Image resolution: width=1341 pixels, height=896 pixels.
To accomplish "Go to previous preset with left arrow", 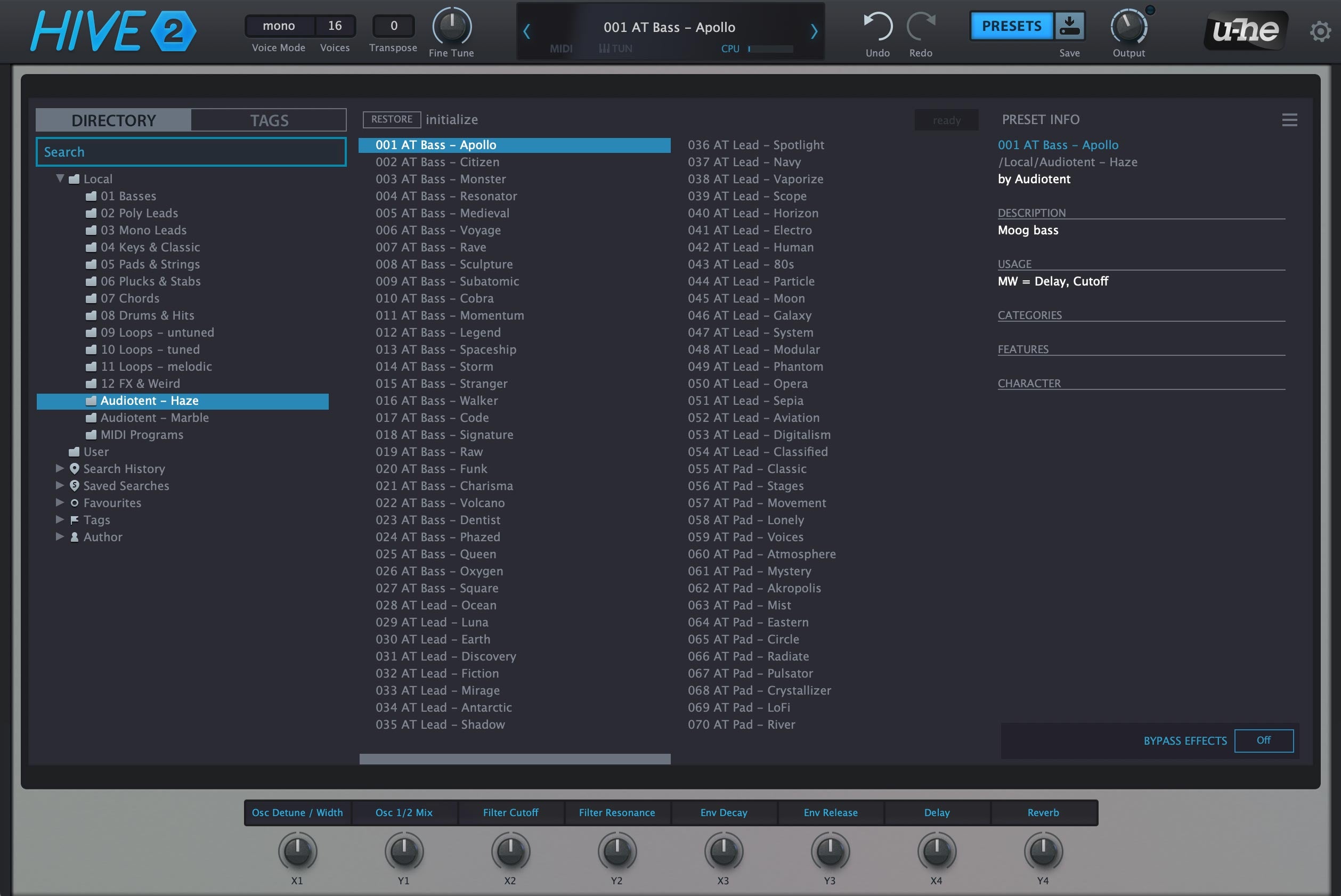I will point(527,31).
